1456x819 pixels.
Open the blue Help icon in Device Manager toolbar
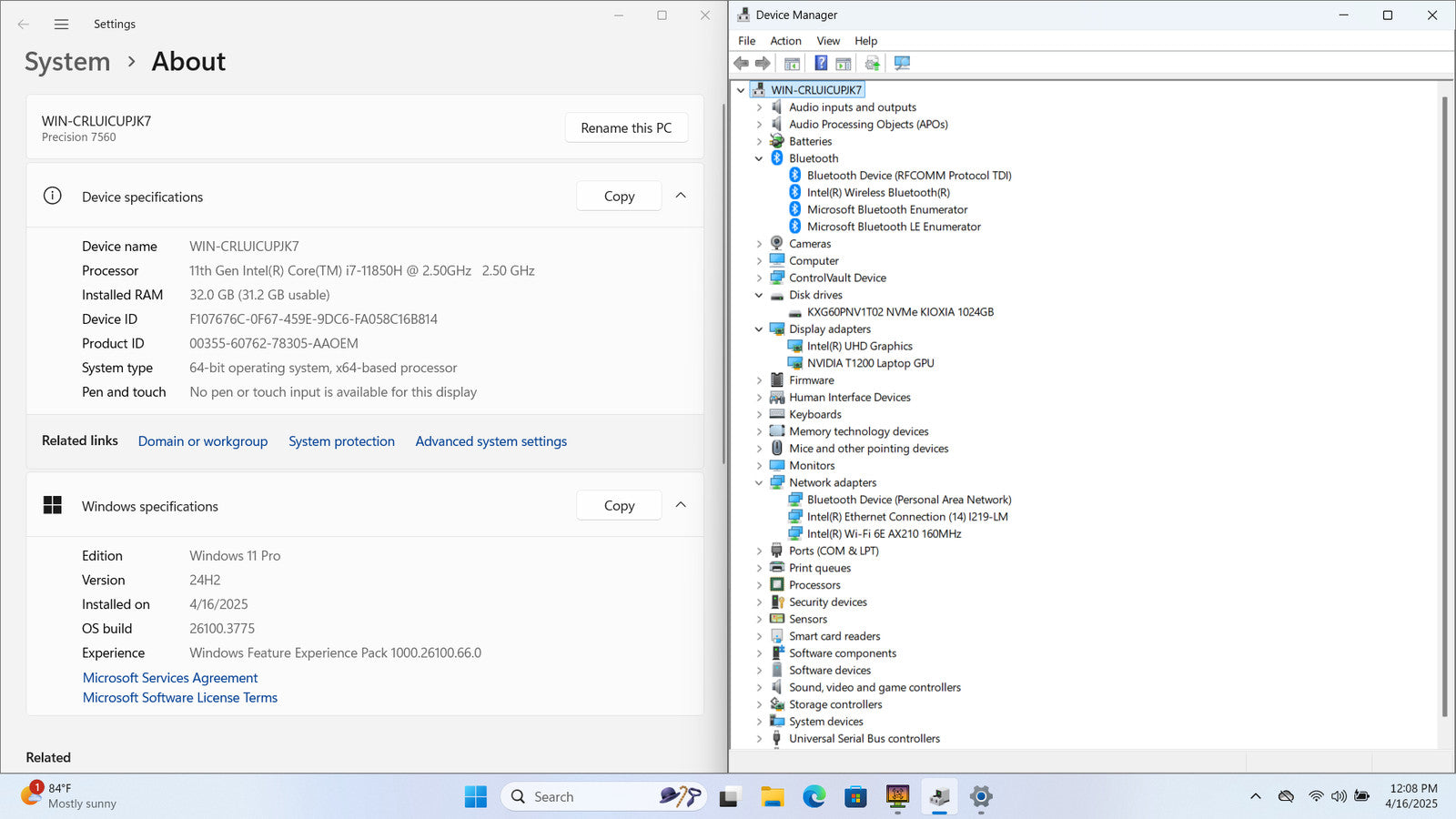point(821,63)
